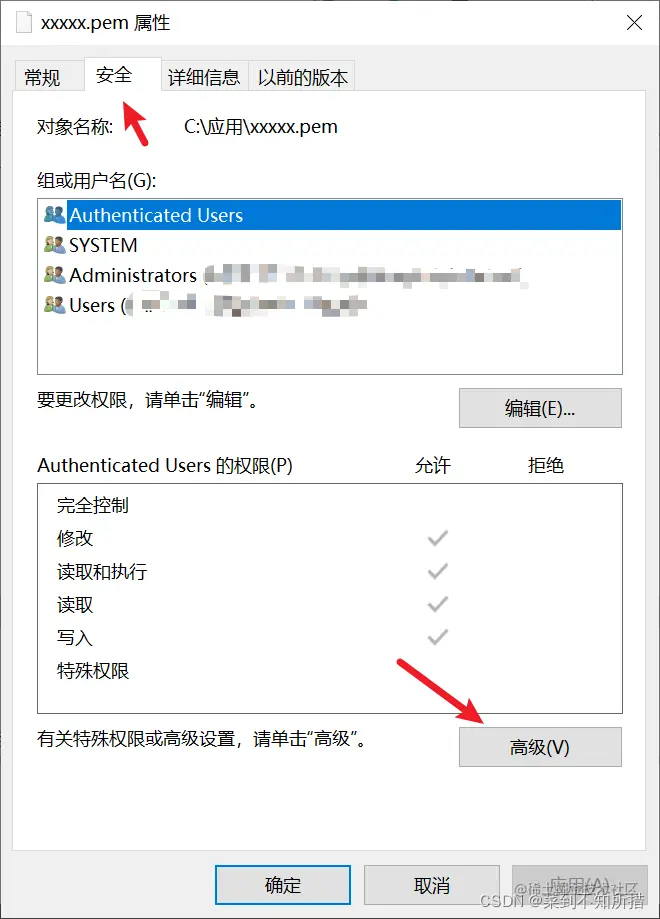Image resolution: width=660 pixels, height=919 pixels.
Task: Click the Administrators group icon
Action: coord(55,274)
